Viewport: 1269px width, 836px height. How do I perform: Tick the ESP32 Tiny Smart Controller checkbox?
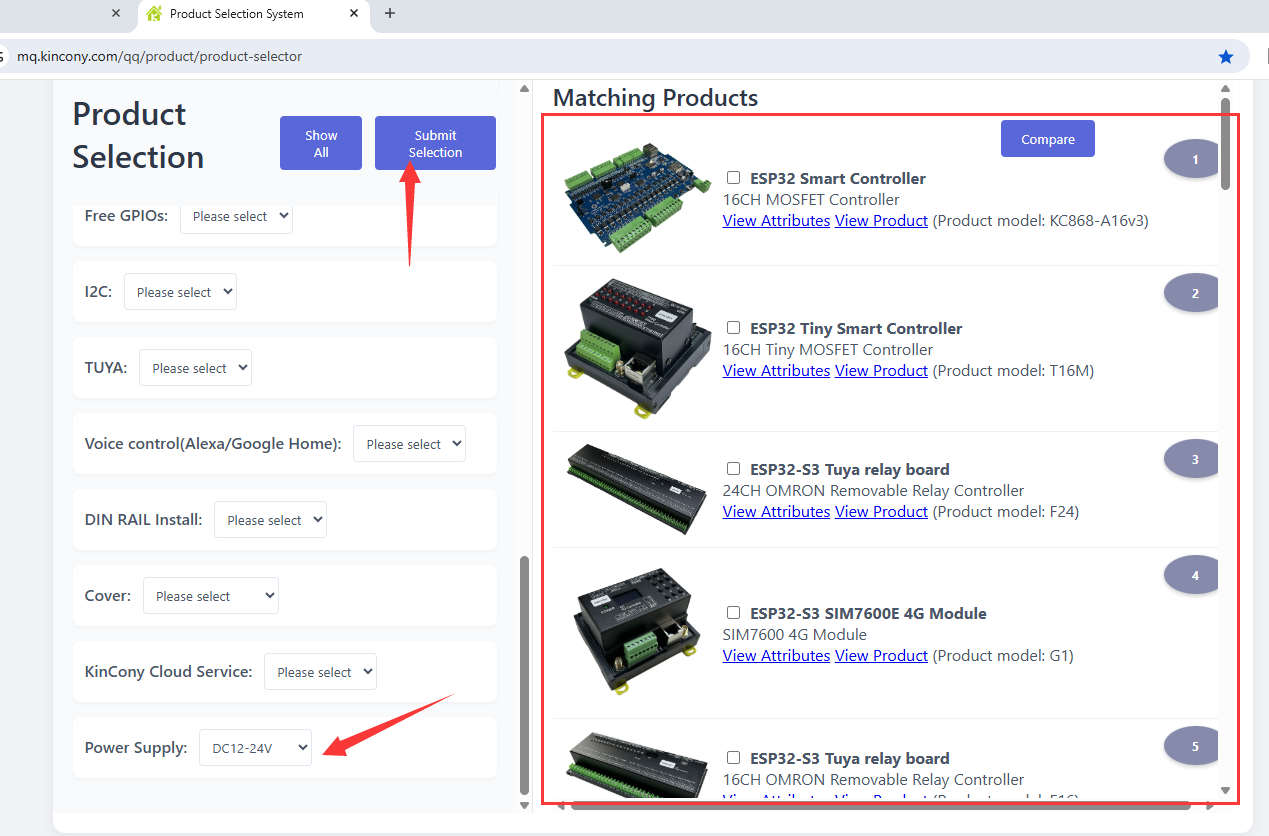point(734,328)
